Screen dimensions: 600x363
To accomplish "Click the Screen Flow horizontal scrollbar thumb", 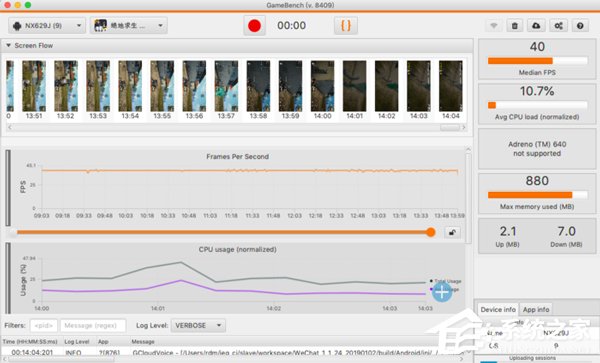I will [x=450, y=127].
